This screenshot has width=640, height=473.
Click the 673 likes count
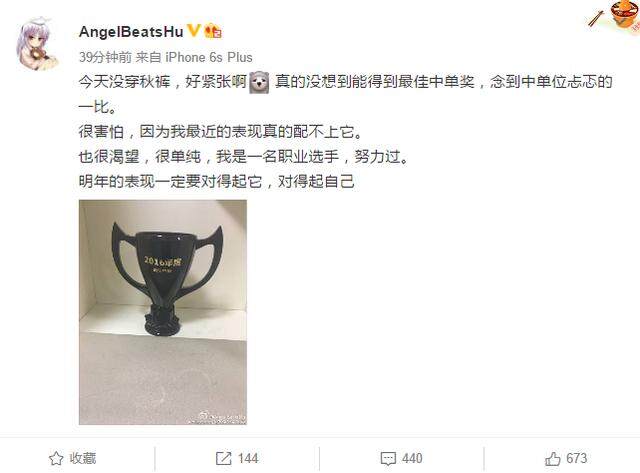point(576,458)
